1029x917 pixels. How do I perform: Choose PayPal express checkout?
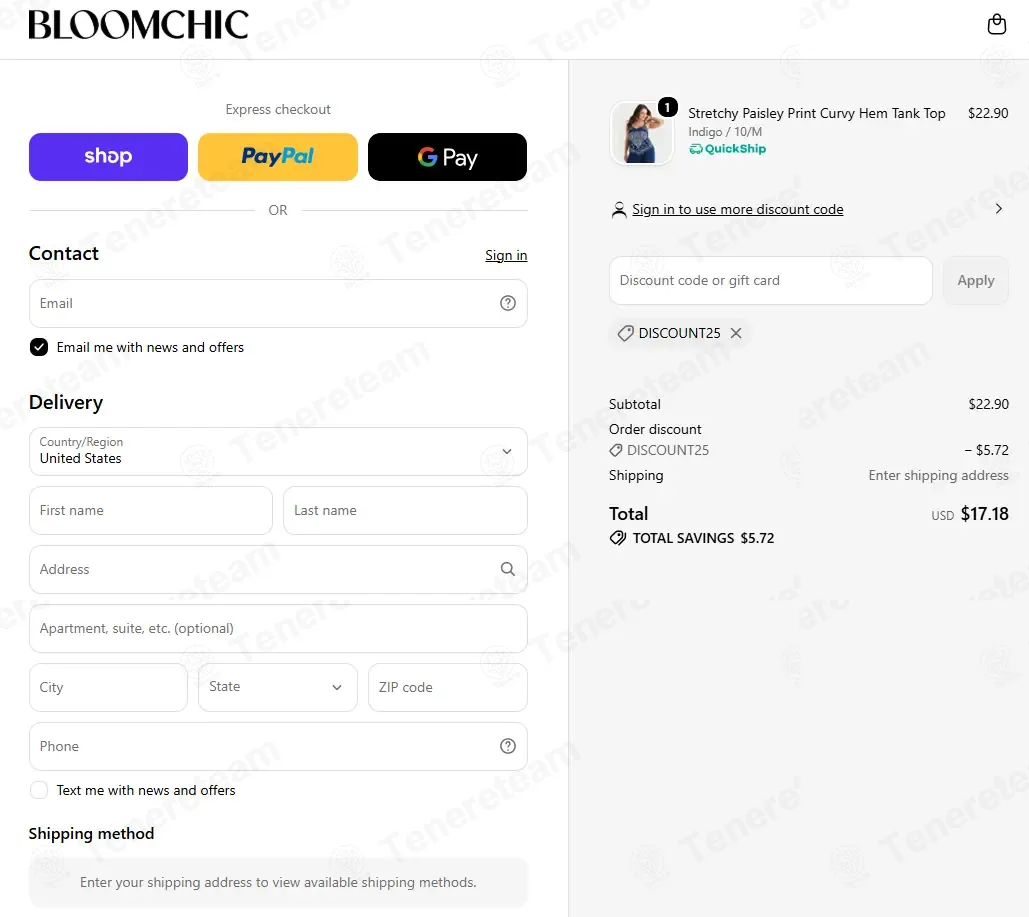tap(278, 157)
